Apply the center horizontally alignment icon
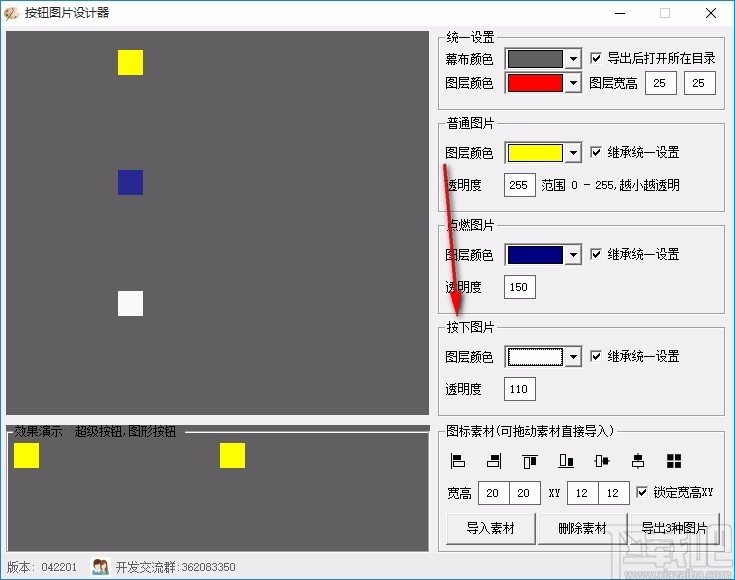Screen dimensions: 735x580 point(638,461)
